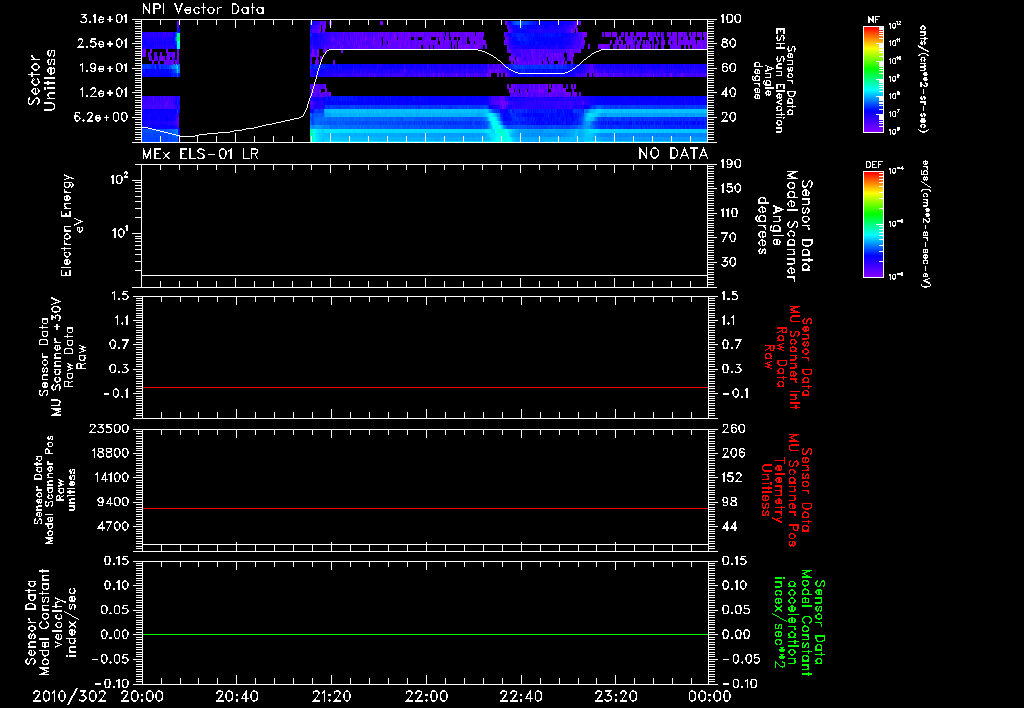Click the red 'MU Scanner Pos Telemetry' label
Image resolution: width=1024 pixels, height=708 pixels.
coord(786,491)
